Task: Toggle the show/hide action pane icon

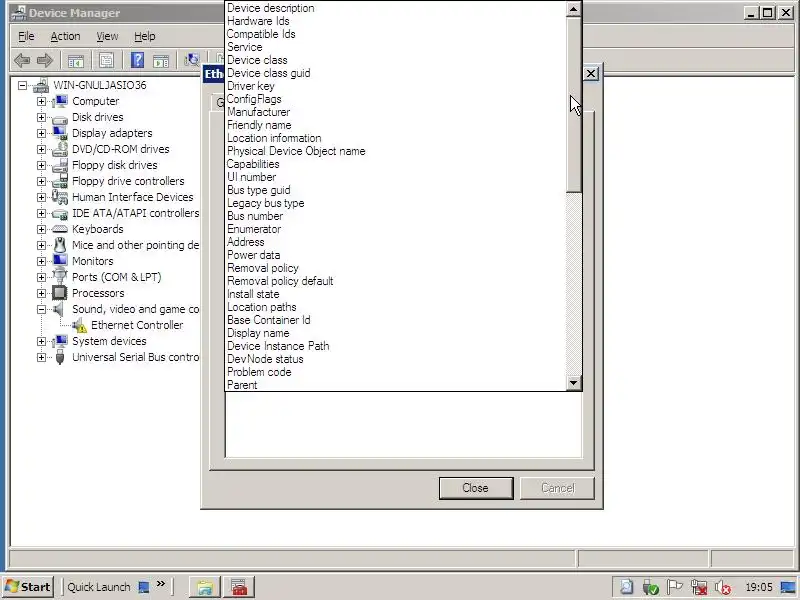Action: [161, 60]
